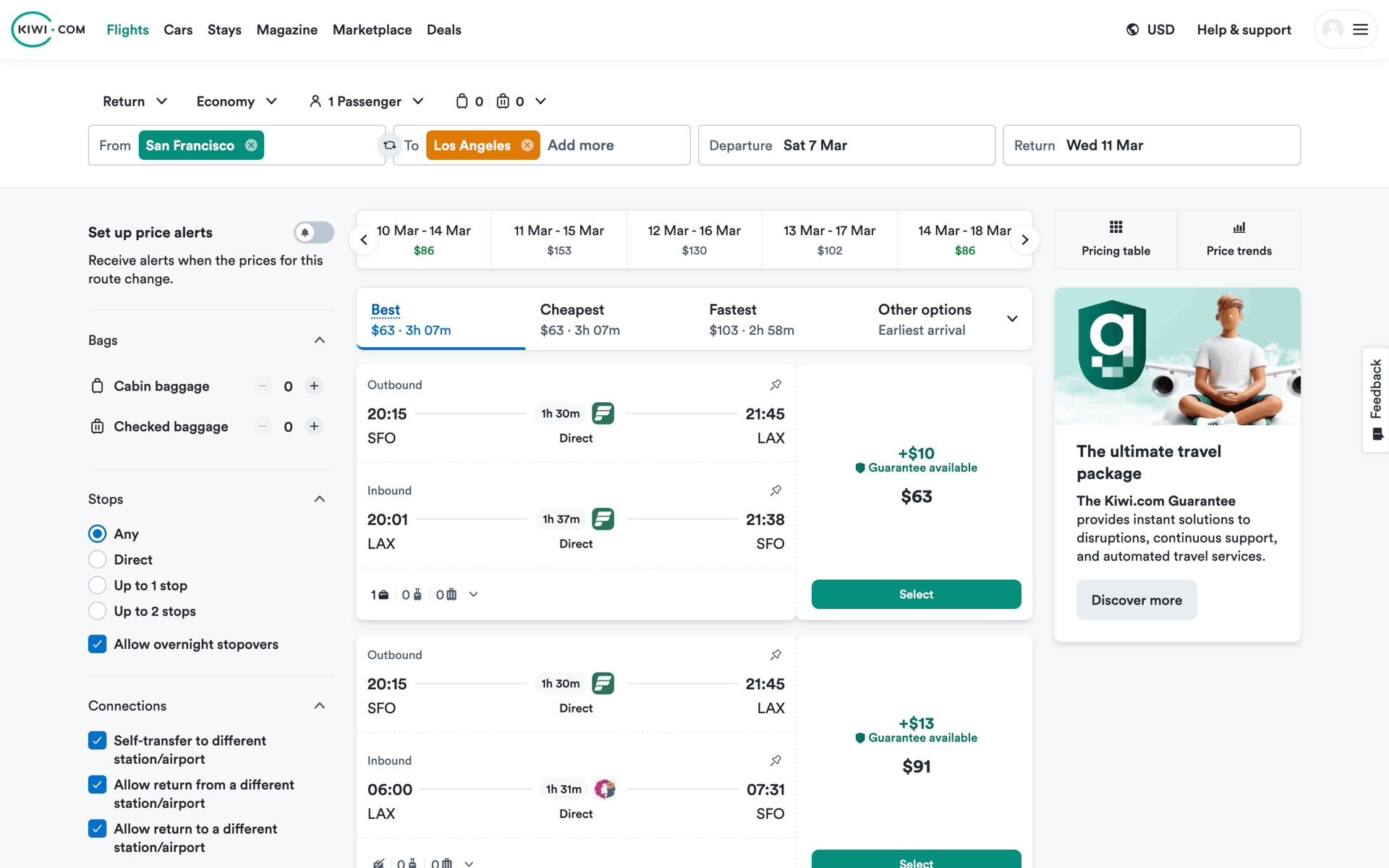
Task: Select Up to 1 stop
Action: (x=97, y=586)
